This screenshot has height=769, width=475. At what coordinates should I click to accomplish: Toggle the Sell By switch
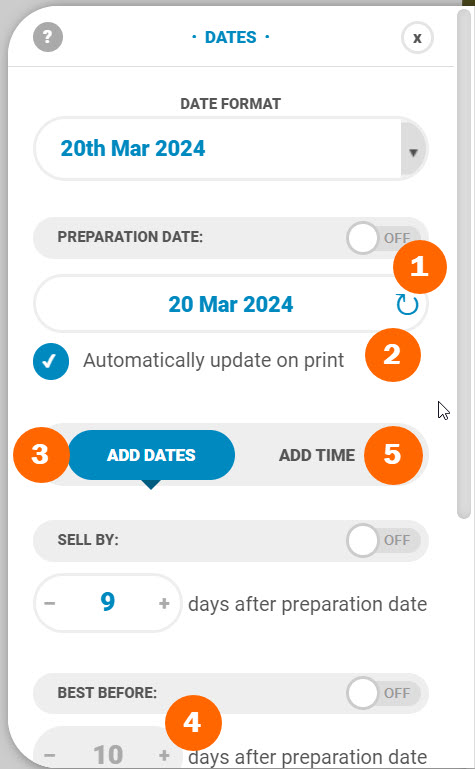(383, 540)
